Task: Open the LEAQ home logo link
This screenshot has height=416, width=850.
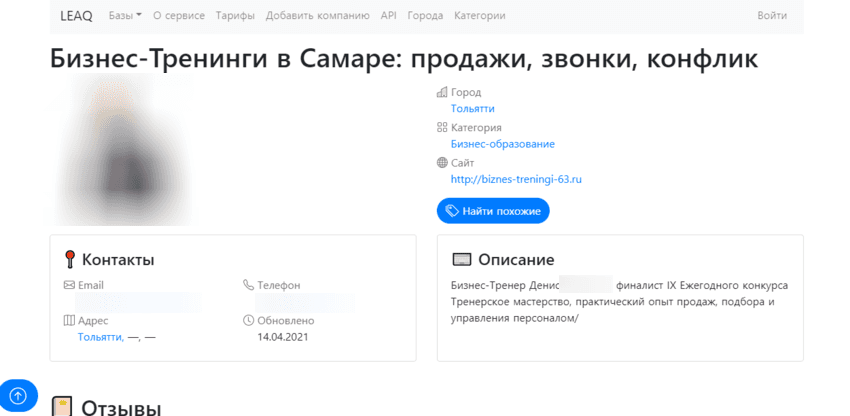Action: click(76, 16)
